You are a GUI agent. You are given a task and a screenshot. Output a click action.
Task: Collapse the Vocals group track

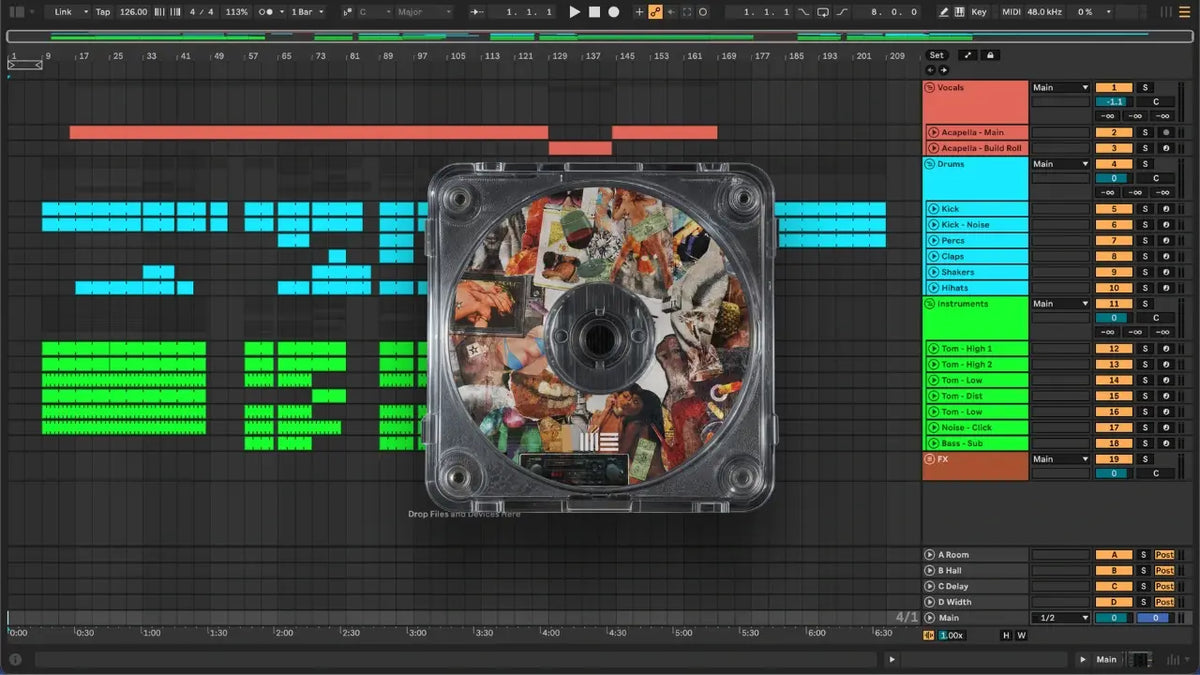click(929, 88)
